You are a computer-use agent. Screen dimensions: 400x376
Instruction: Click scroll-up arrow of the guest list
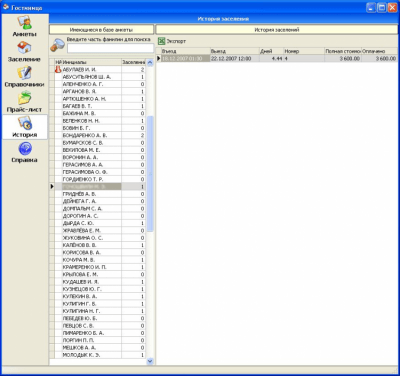tap(150, 62)
